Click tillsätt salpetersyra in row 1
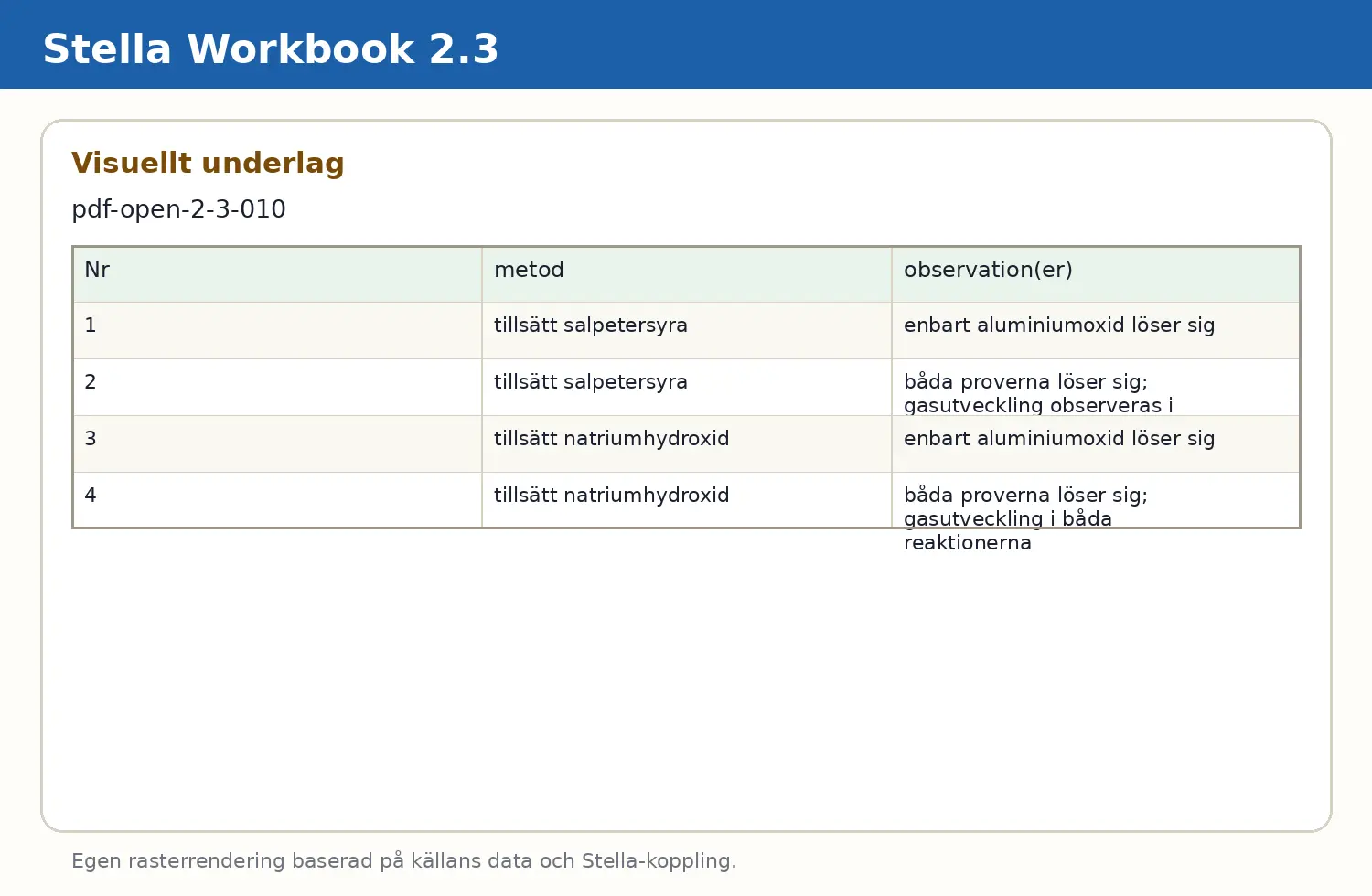This screenshot has width=1372, height=896. pyautogui.click(x=591, y=325)
